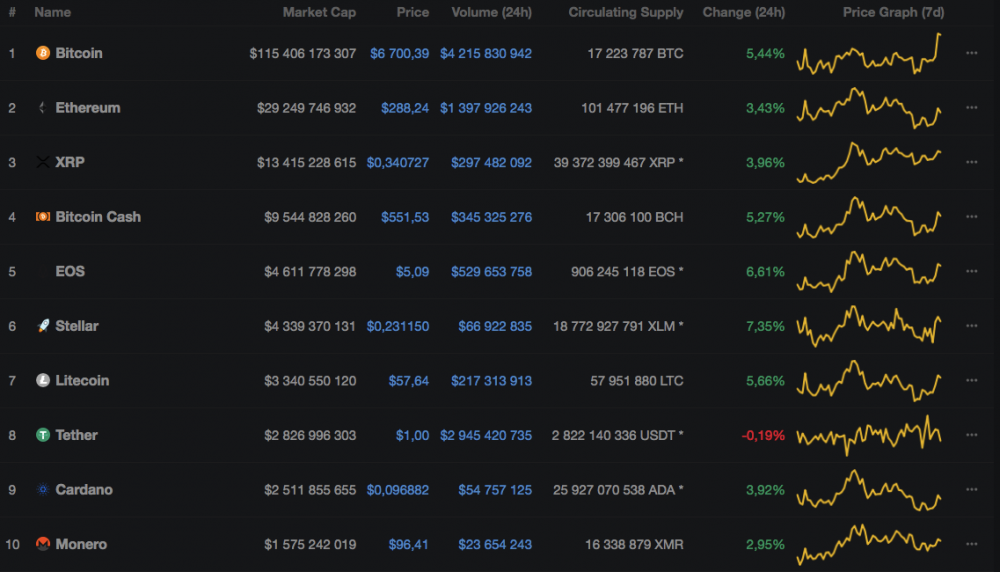Click the Ethereum logo icon

(x=43, y=108)
